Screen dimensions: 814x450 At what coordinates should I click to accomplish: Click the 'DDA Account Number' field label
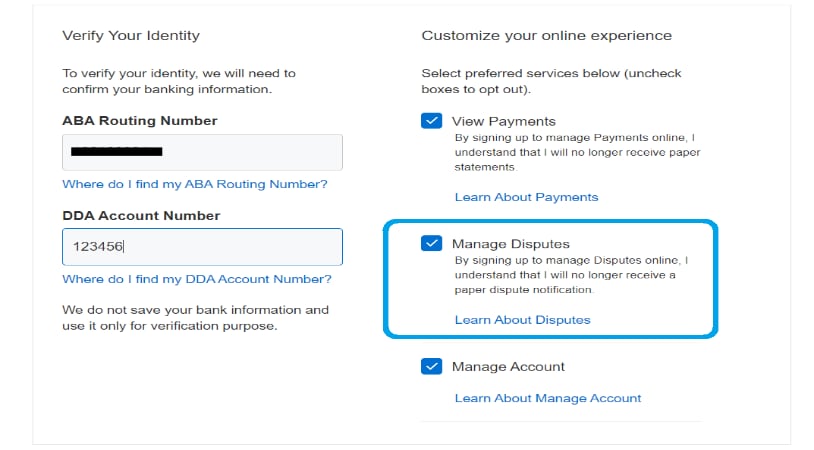(141, 216)
